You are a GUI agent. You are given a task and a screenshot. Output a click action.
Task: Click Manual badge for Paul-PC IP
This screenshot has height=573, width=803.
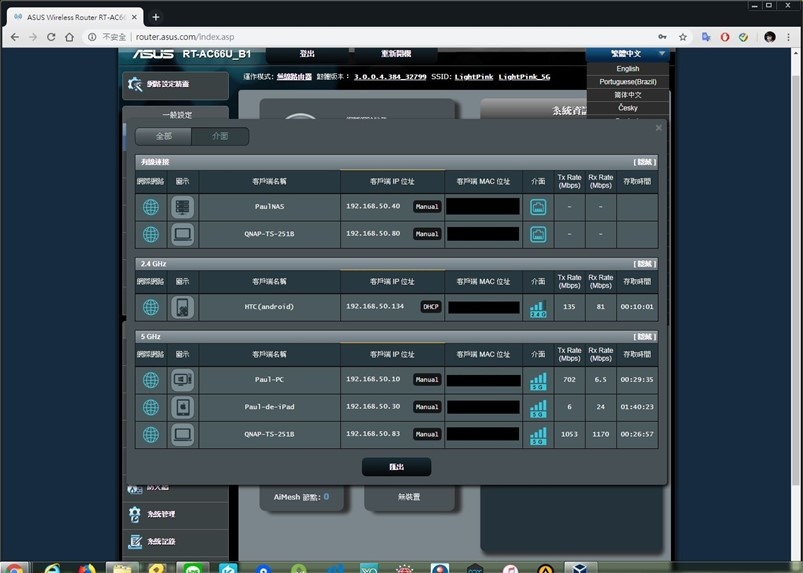pyautogui.click(x=427, y=379)
